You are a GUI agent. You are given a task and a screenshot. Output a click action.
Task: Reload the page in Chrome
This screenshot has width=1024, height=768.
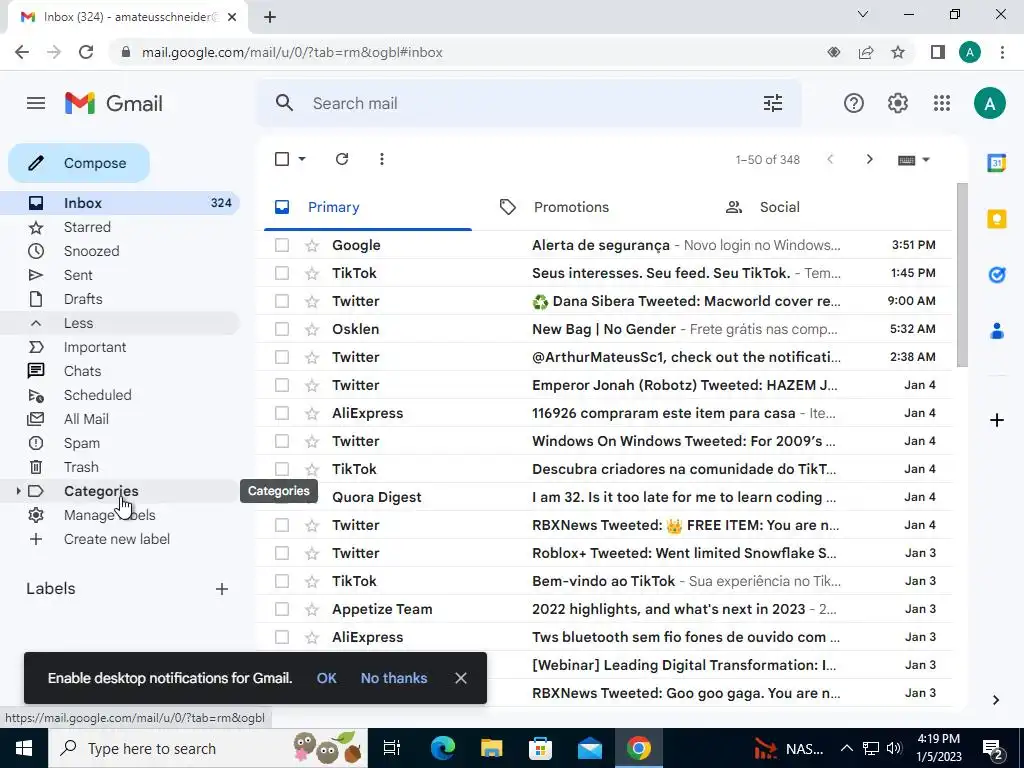tap(86, 52)
